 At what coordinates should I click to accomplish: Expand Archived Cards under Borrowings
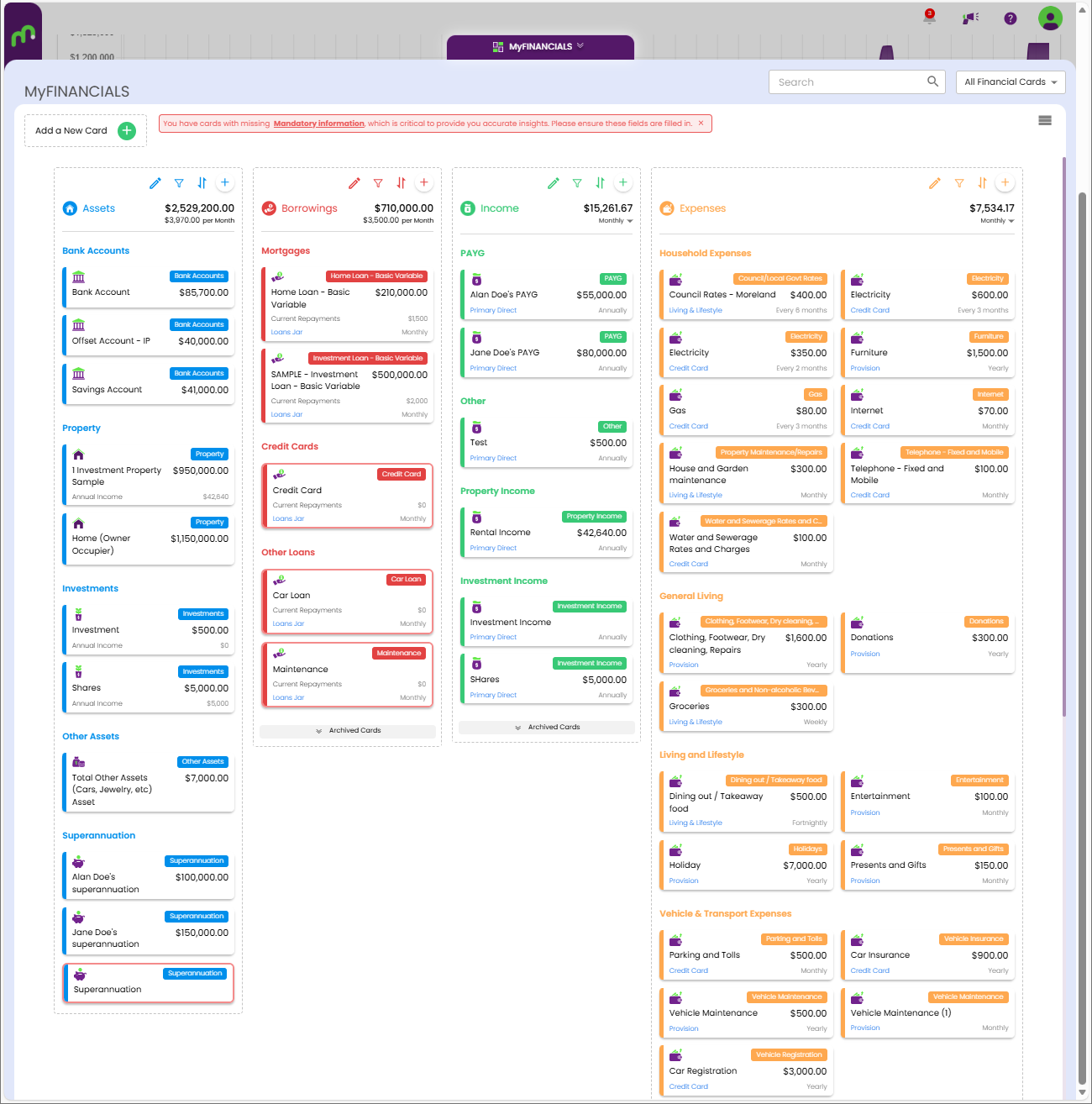click(x=348, y=731)
